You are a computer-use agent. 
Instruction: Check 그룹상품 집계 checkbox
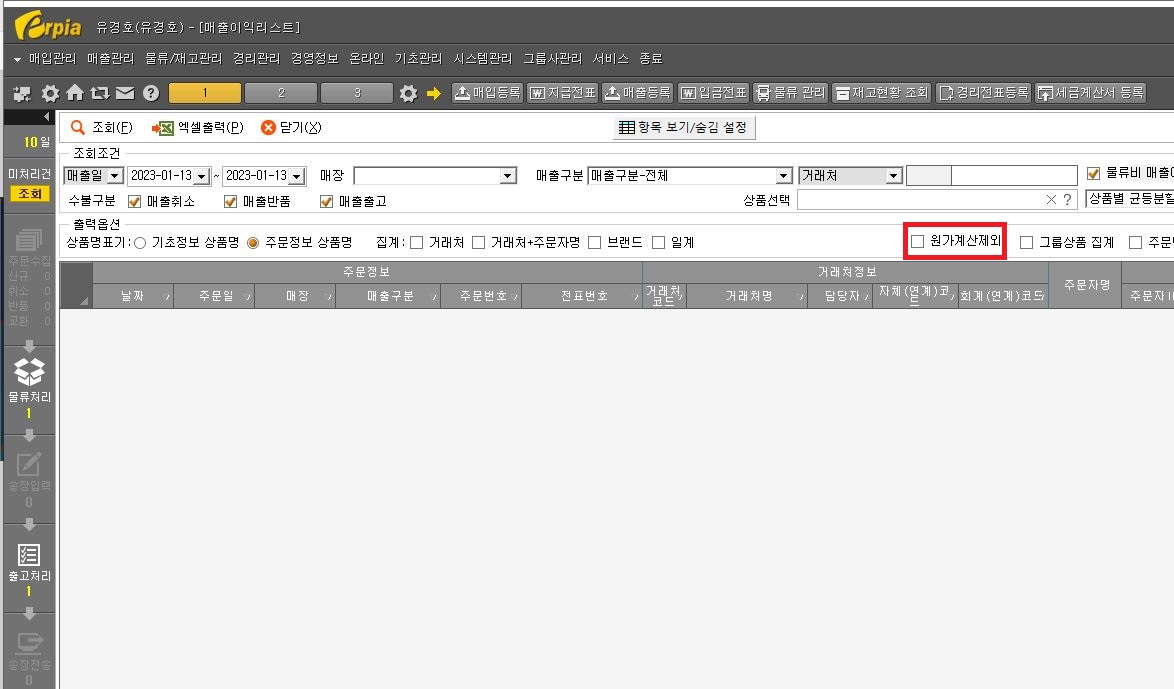[1027, 243]
